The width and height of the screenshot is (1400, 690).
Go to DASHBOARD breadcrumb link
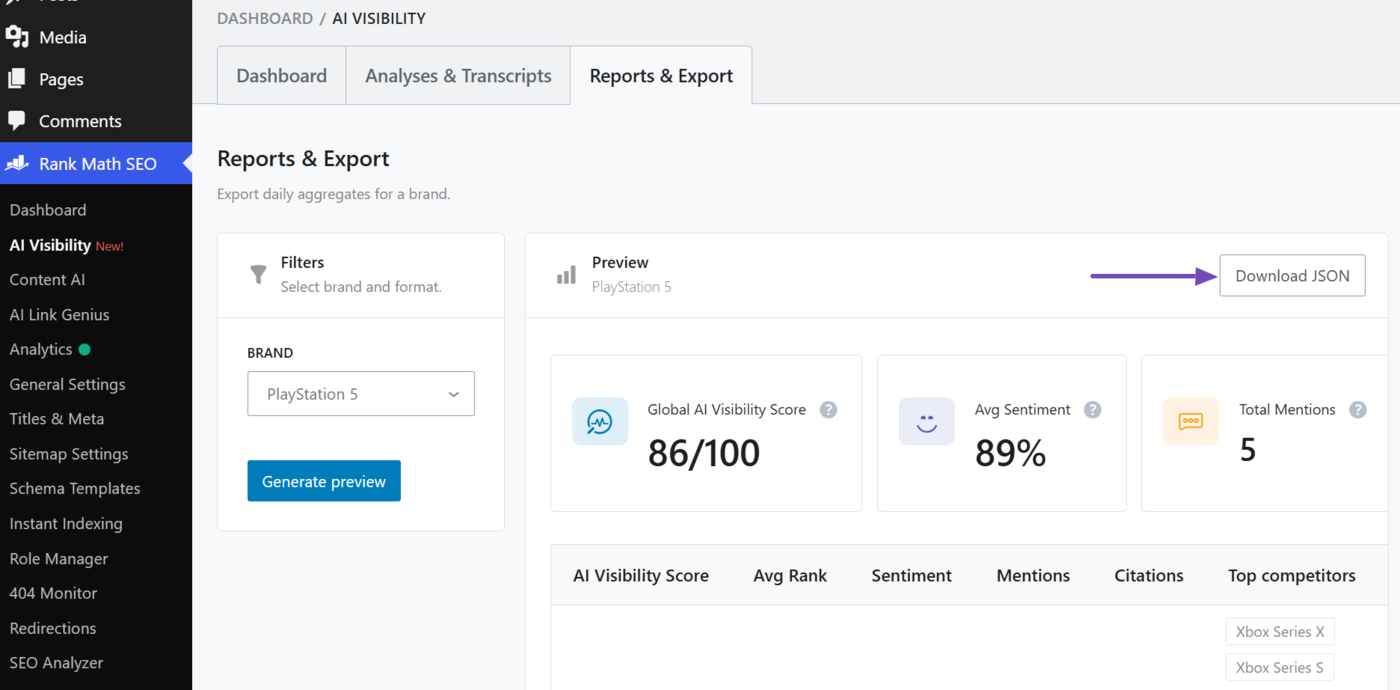coord(265,18)
